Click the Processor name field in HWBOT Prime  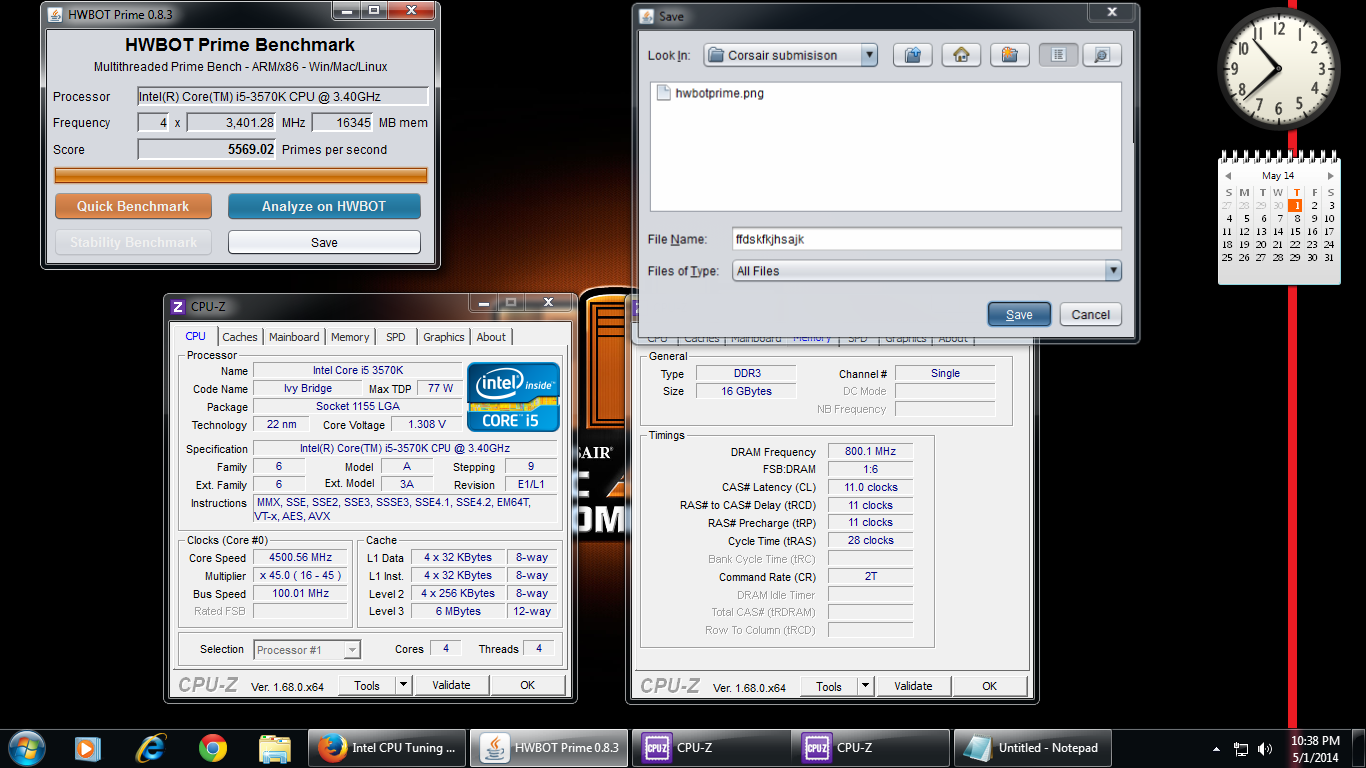pyautogui.click(x=283, y=96)
